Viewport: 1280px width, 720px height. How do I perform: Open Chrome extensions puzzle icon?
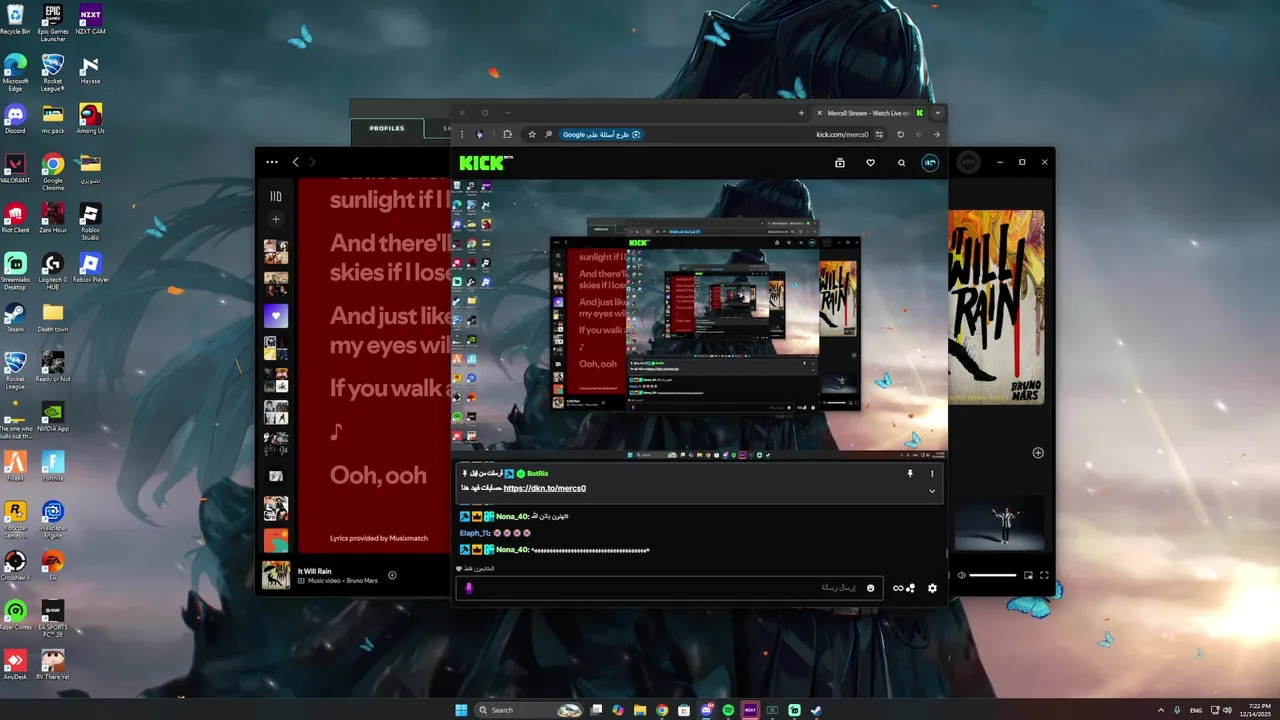507,134
